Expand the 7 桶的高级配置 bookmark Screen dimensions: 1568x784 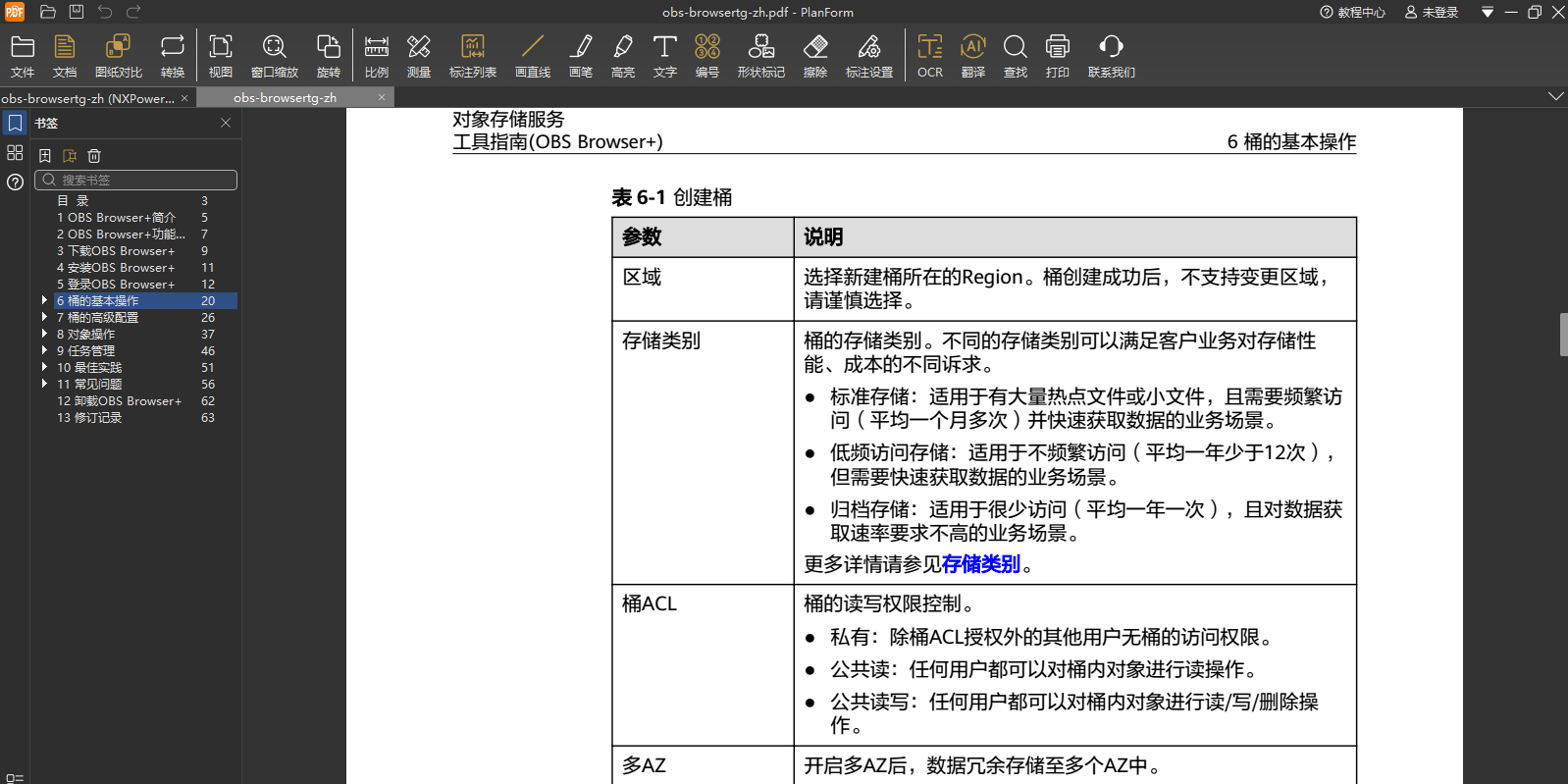click(44, 317)
